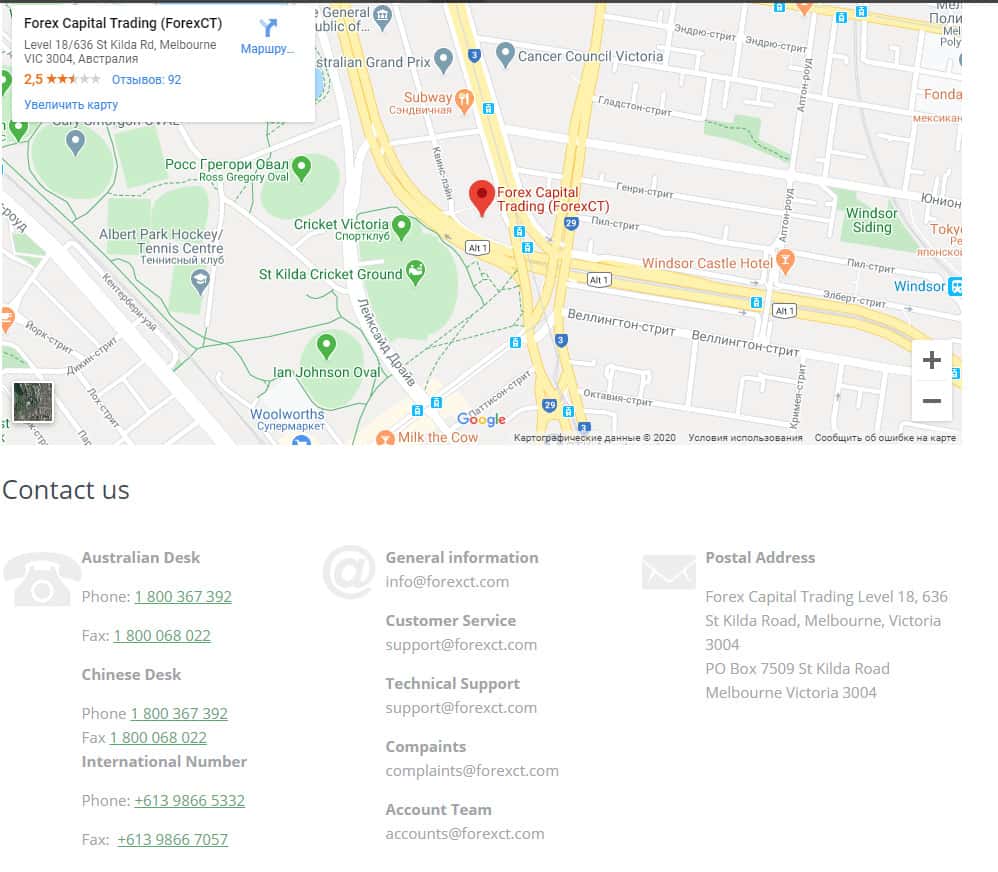Click the directions arrow icon in info card
This screenshot has height=872, width=998.
pyautogui.click(x=268, y=28)
